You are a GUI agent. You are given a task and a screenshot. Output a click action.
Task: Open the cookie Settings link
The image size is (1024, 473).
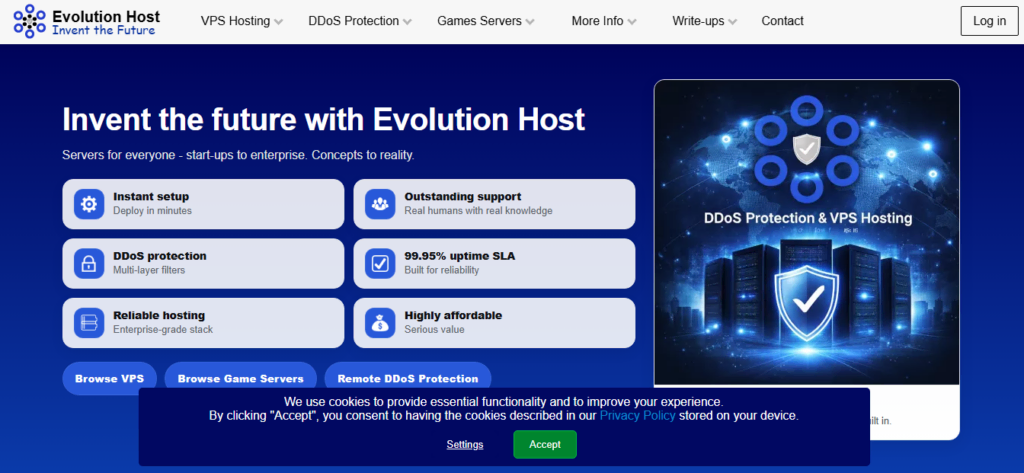(465, 444)
